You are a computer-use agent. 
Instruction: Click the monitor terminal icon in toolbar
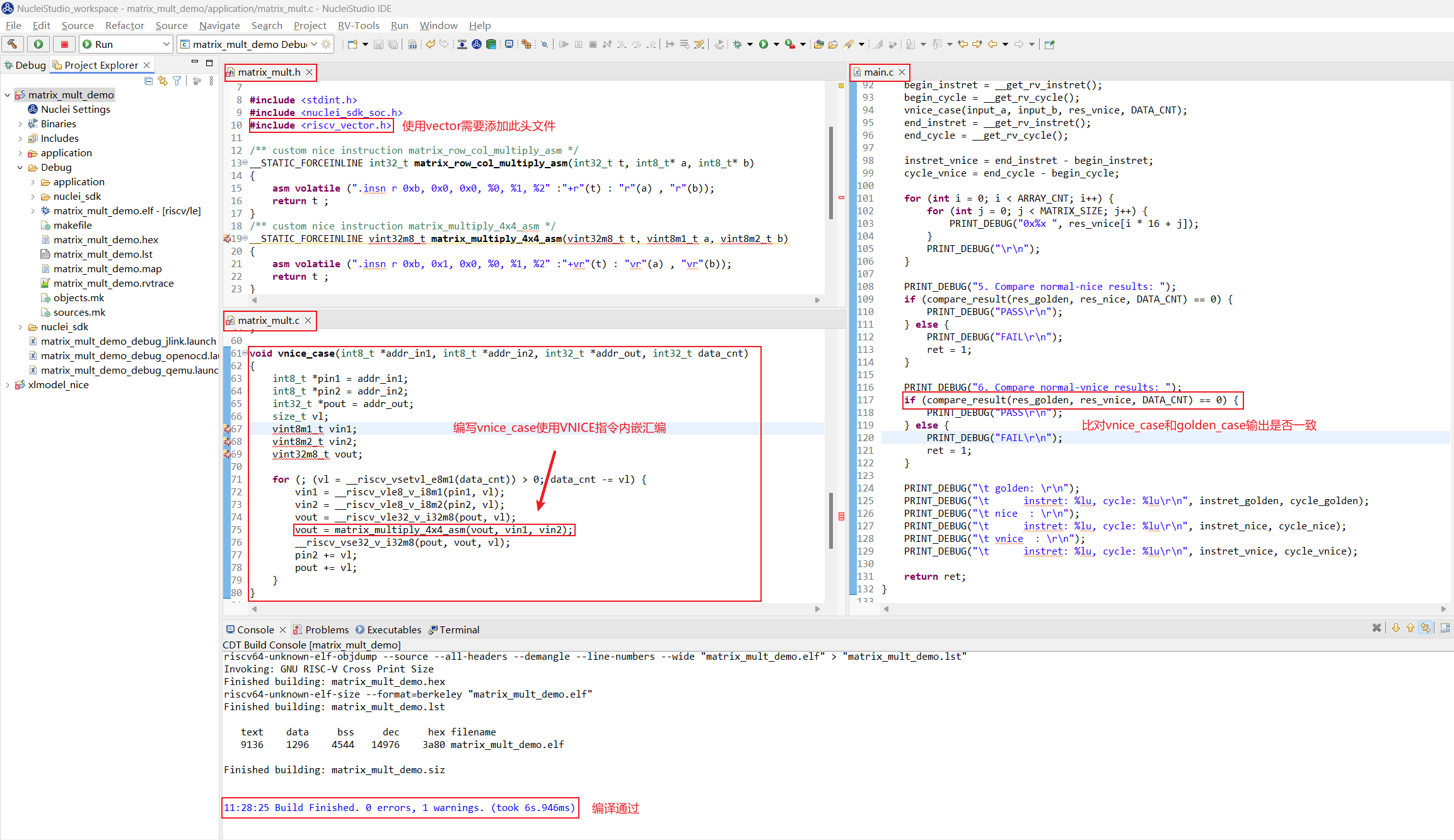coord(509,44)
